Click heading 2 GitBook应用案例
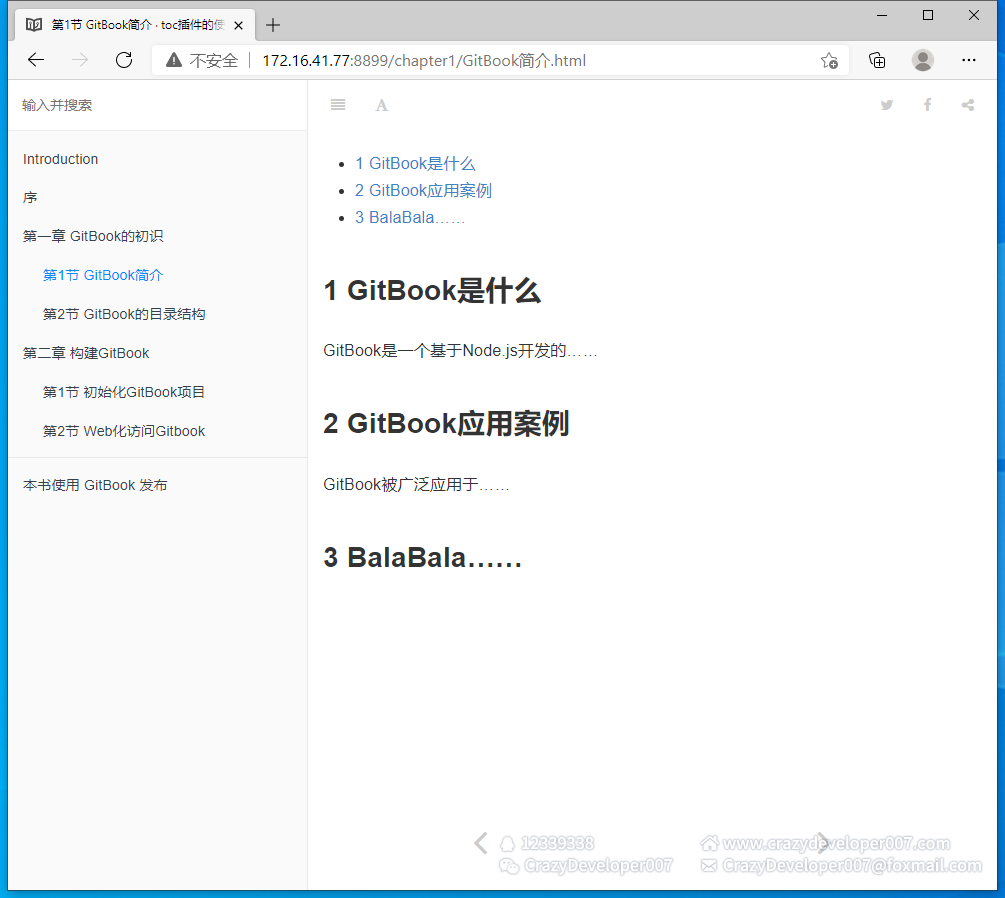The width and height of the screenshot is (1005, 898). point(446,424)
